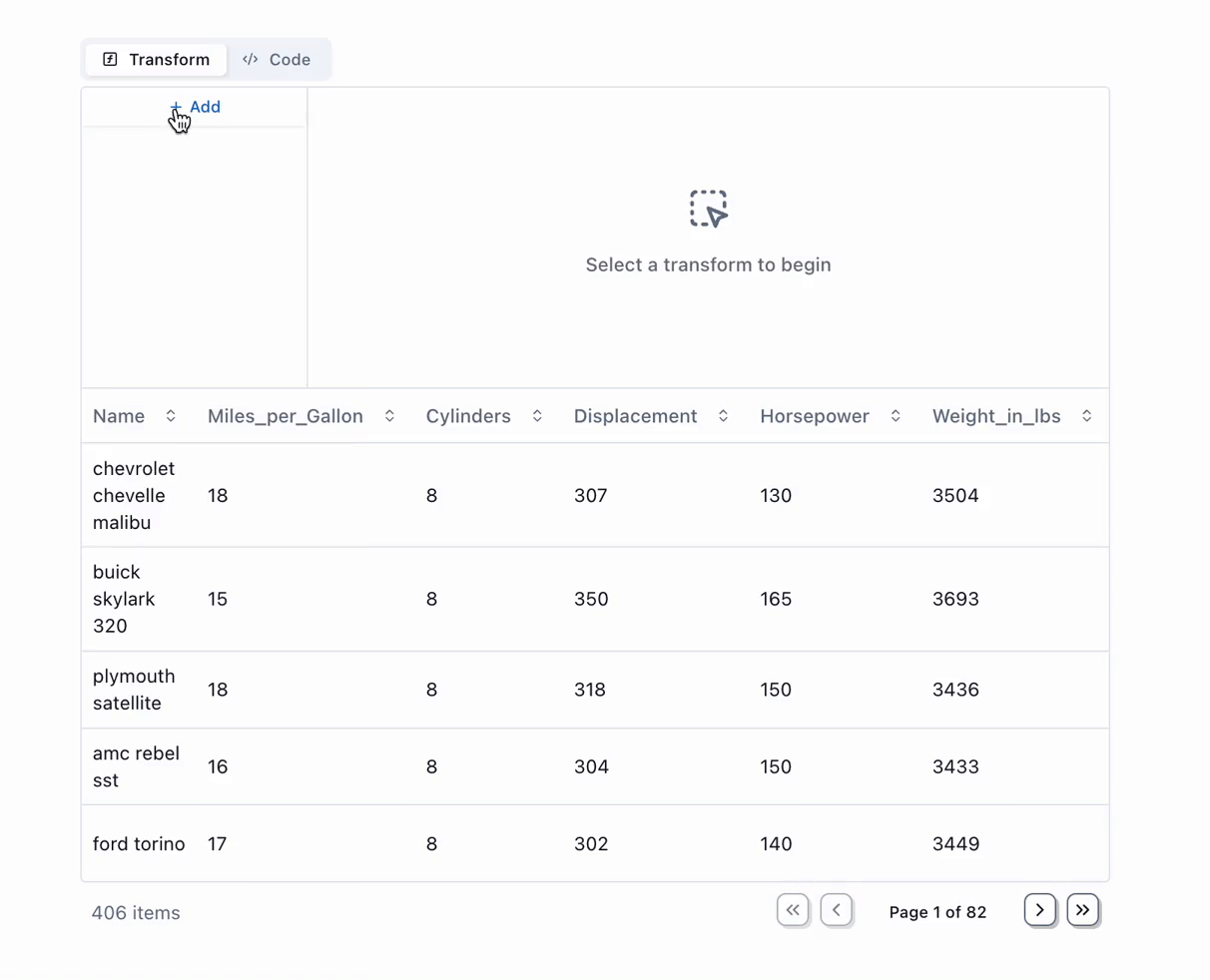Click the dashed selection cursor placeholder icon
The height and width of the screenshot is (980, 1210).
[x=708, y=209]
